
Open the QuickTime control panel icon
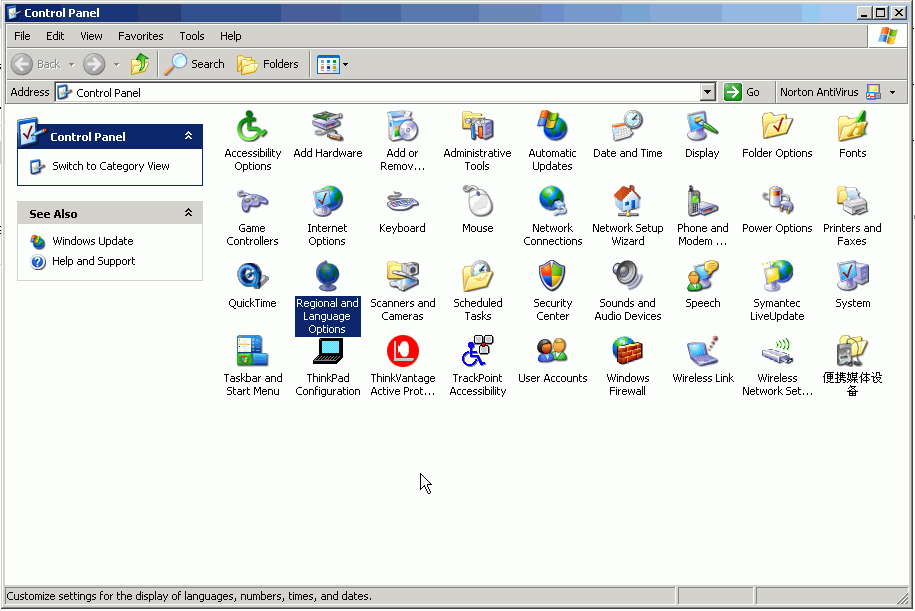coord(252,277)
